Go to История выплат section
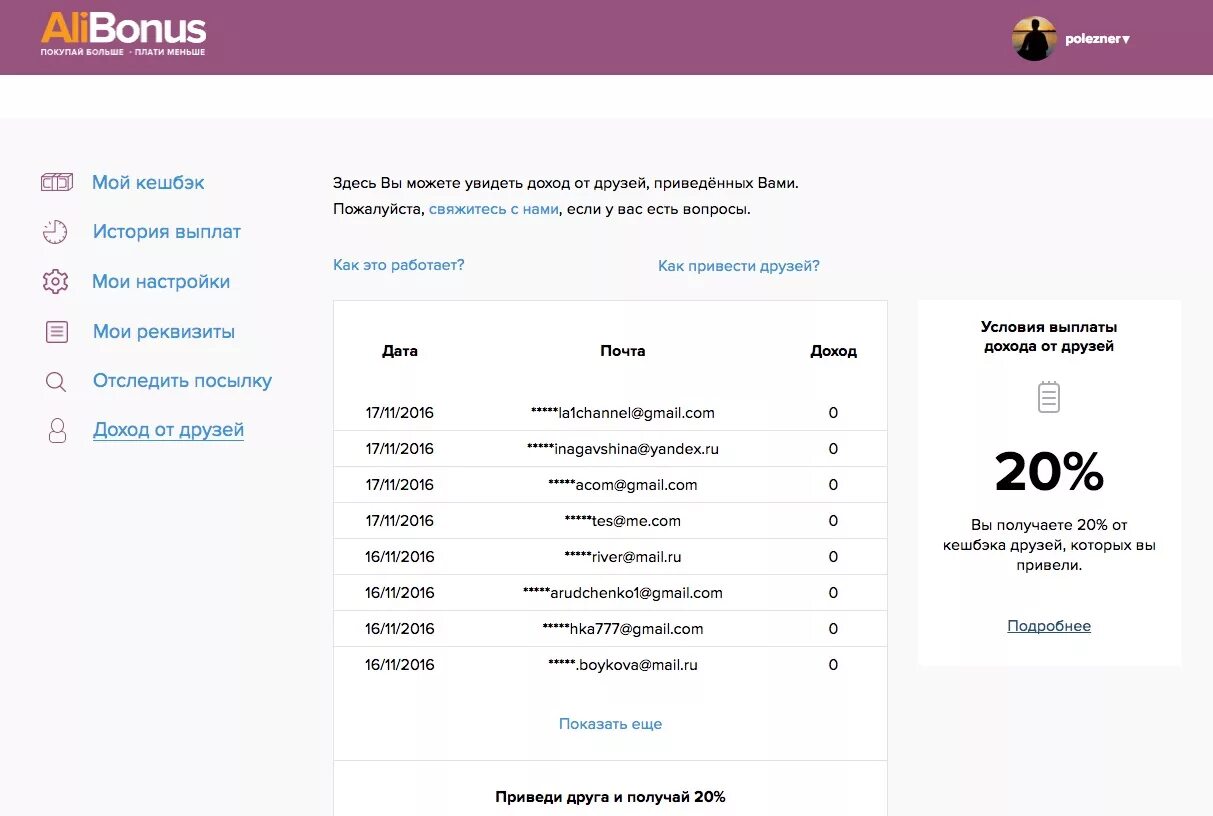 click(167, 232)
